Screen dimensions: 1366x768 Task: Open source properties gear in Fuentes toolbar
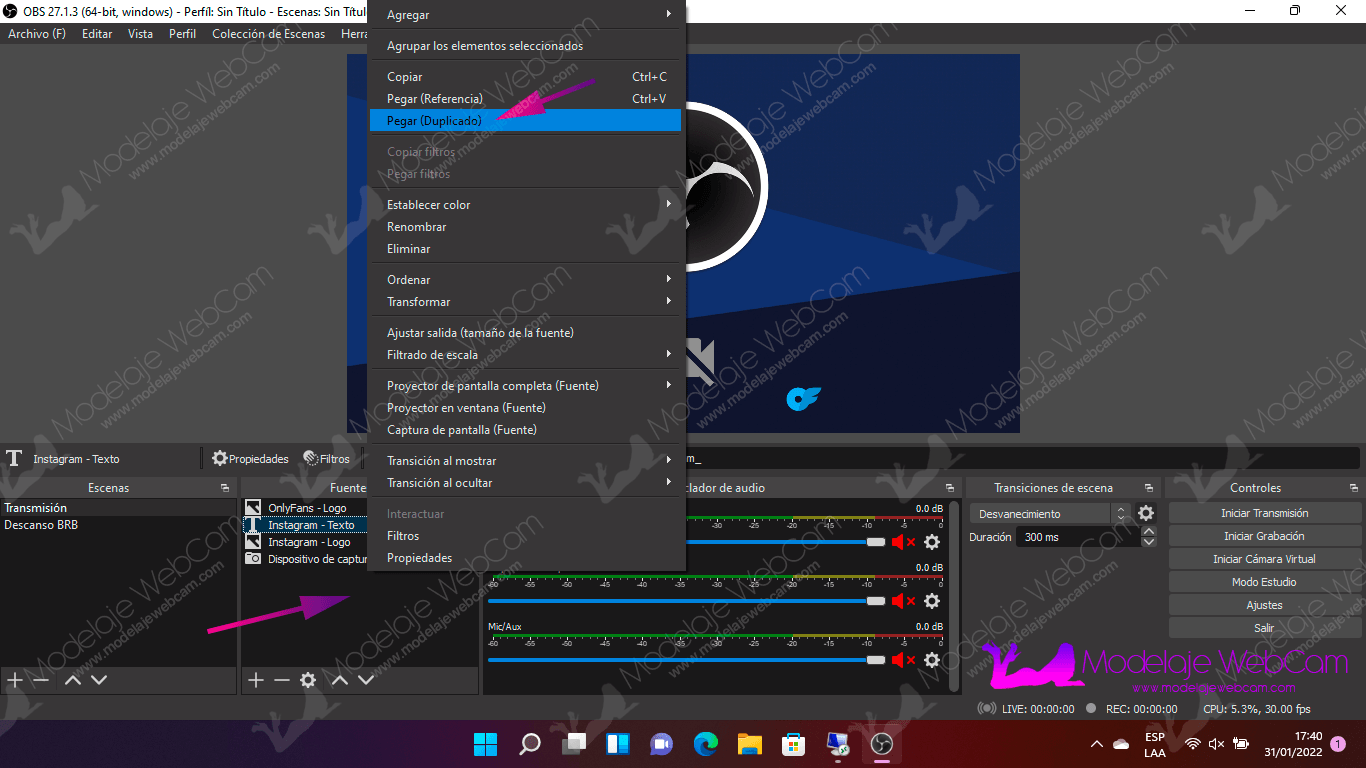coord(308,680)
